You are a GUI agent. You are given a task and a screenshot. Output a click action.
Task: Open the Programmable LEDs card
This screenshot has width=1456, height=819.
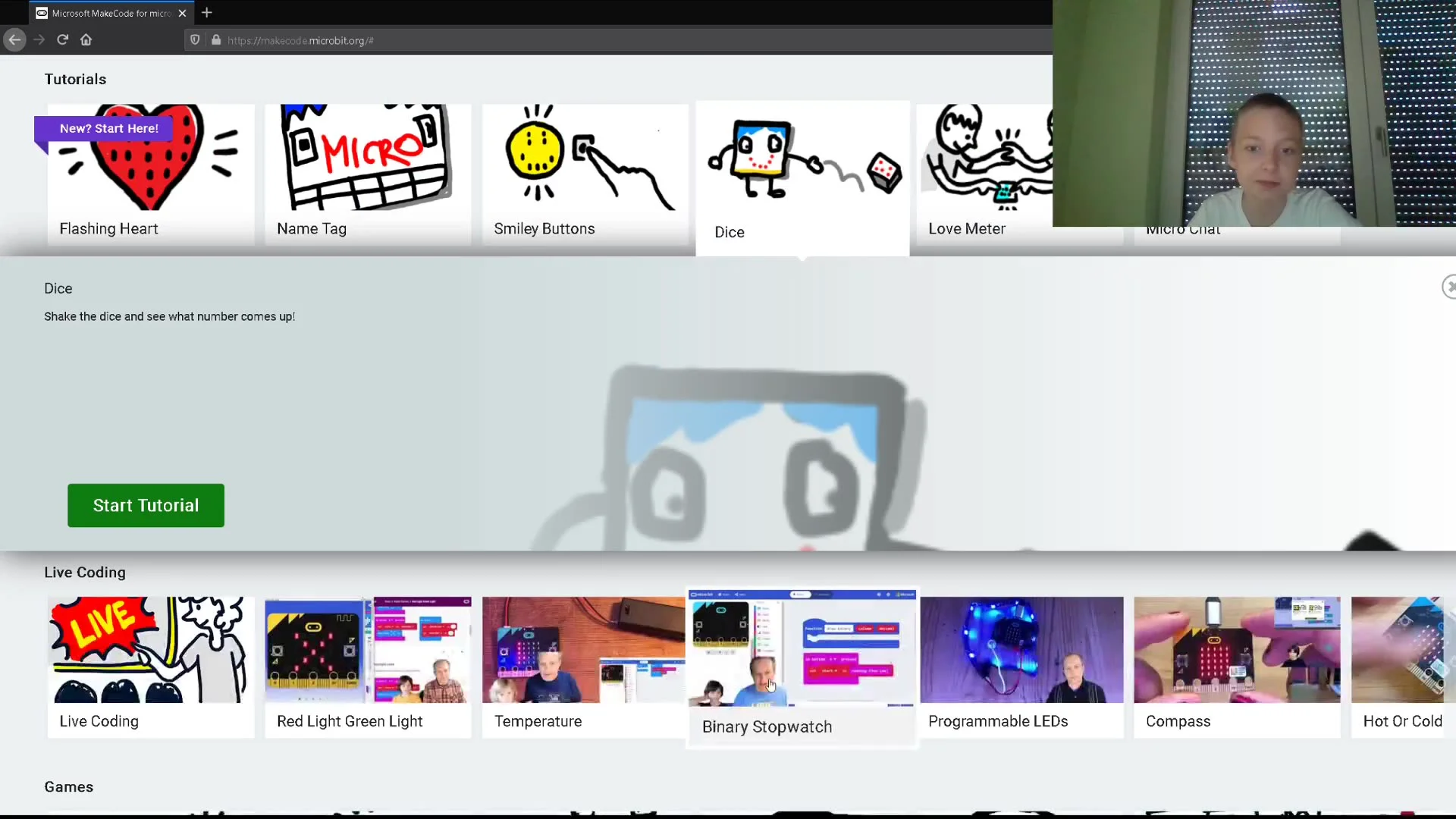pos(1021,667)
